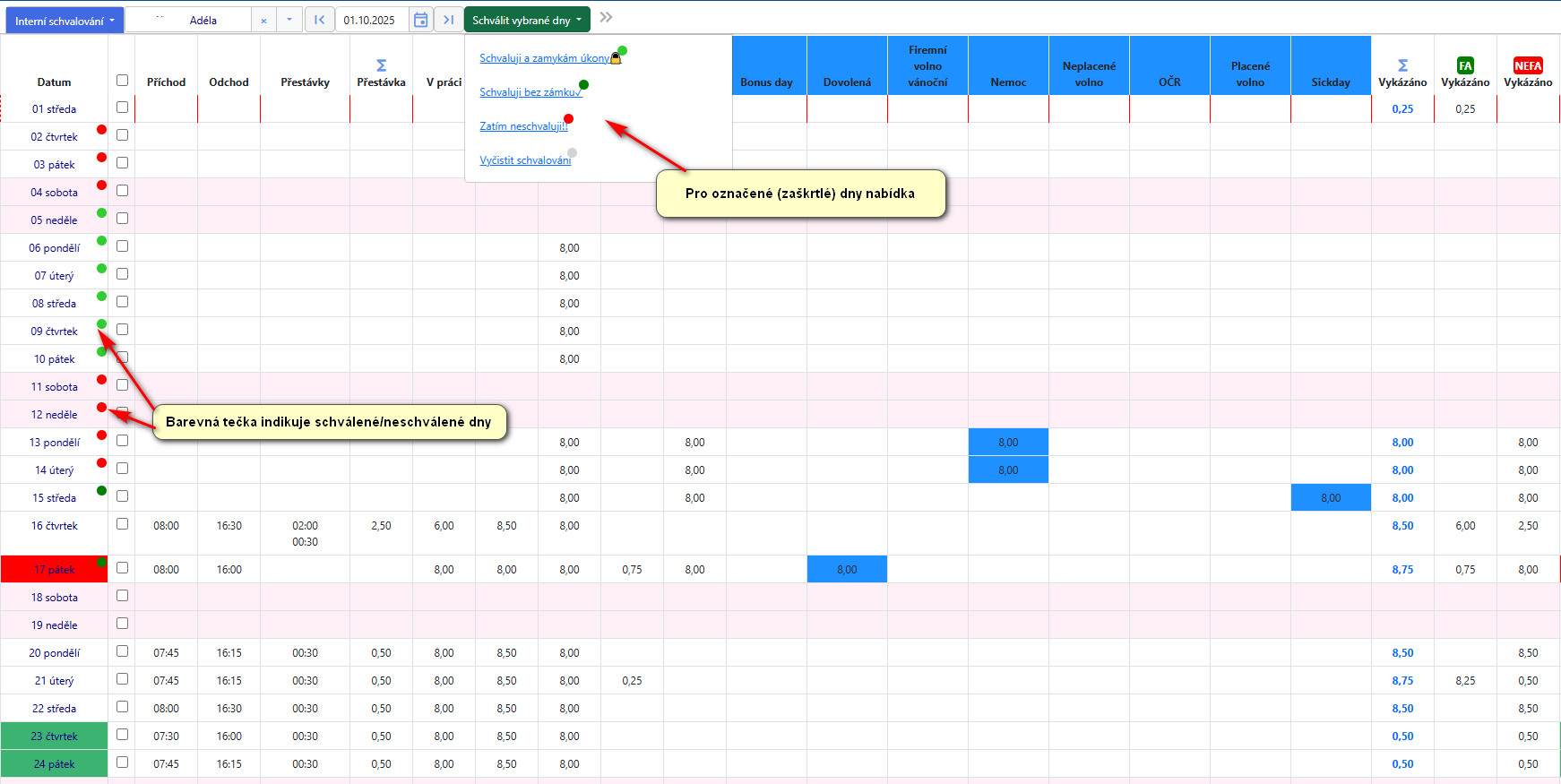Open the calendar date picker icon
This screenshot has width=1561, height=784.
(x=420, y=20)
